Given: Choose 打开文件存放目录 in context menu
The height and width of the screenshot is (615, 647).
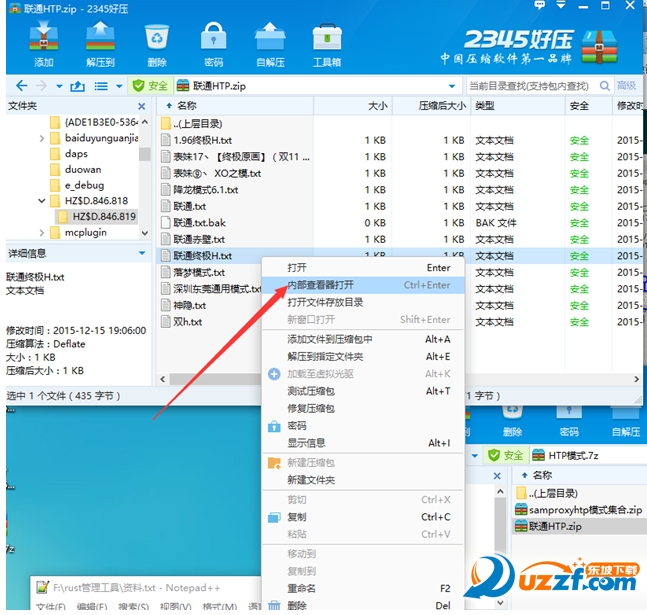Looking at the screenshot, I should [363, 303].
